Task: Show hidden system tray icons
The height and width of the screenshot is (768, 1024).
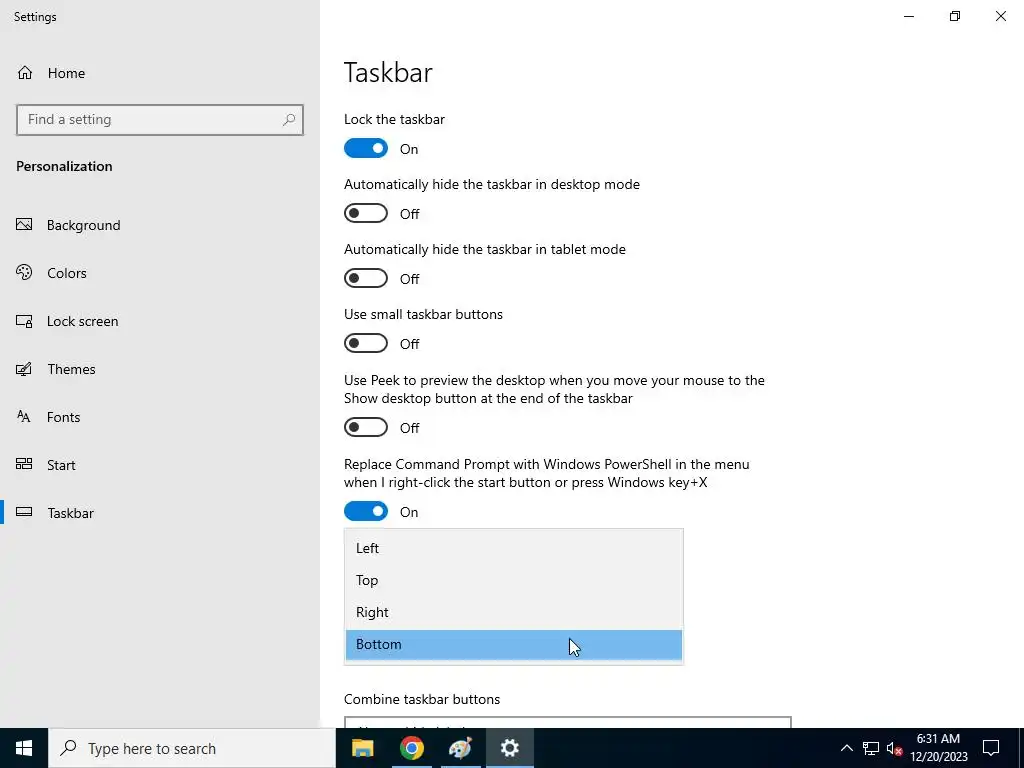Action: coord(846,748)
